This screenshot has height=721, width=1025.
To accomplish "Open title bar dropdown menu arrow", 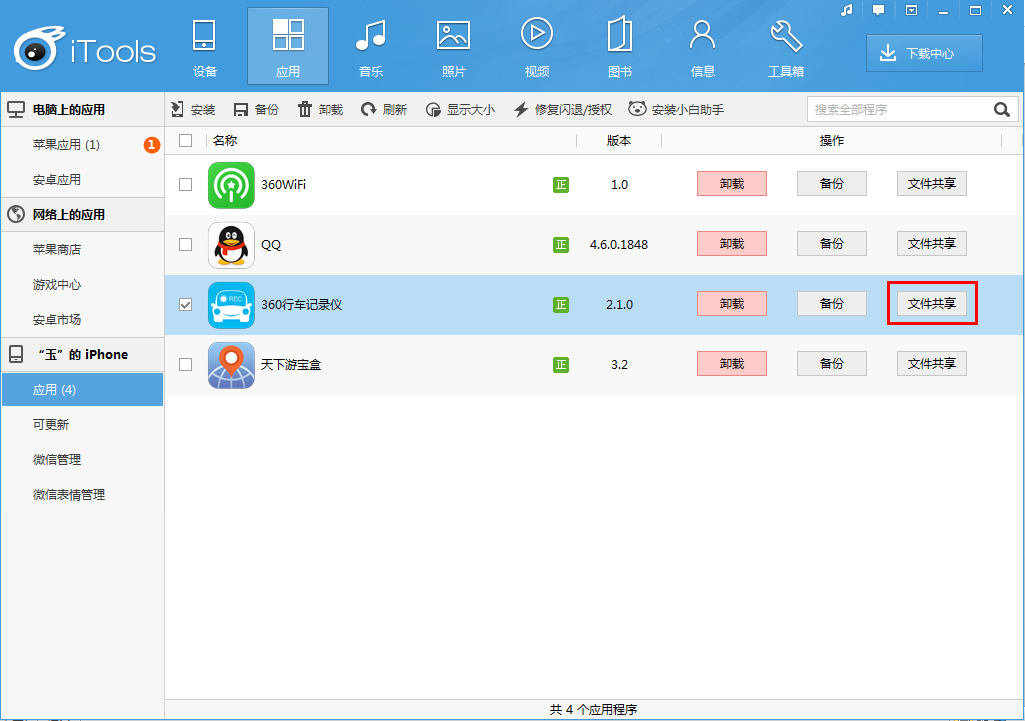I will tap(911, 10).
